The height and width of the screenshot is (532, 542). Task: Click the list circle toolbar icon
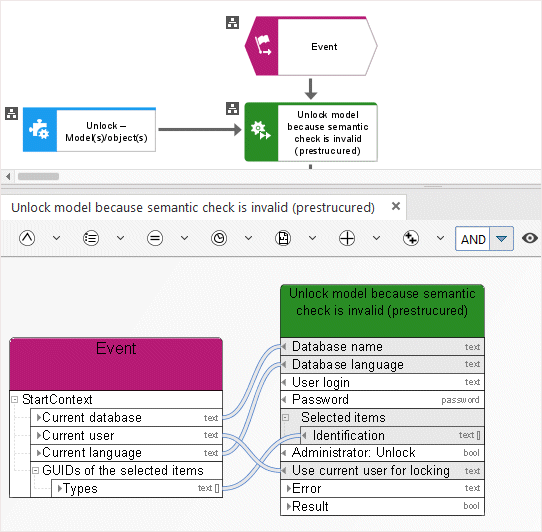(91, 238)
